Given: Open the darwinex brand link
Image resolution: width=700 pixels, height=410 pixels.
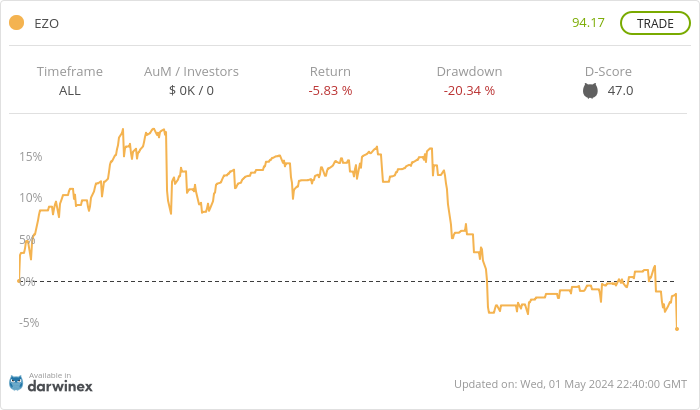Looking at the screenshot, I should point(60,385).
